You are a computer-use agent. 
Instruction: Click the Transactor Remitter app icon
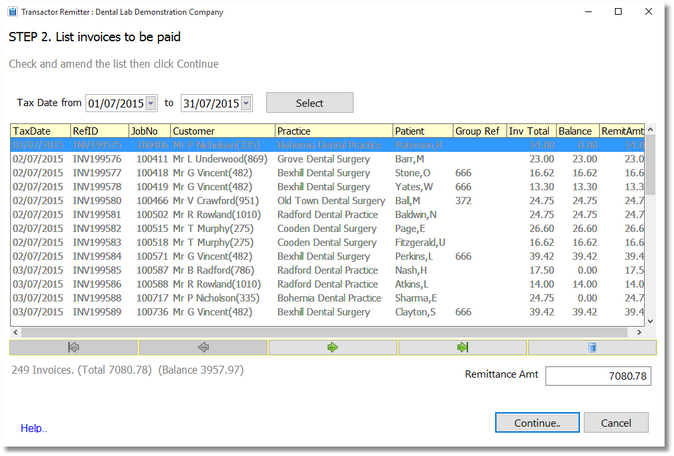(x=13, y=12)
